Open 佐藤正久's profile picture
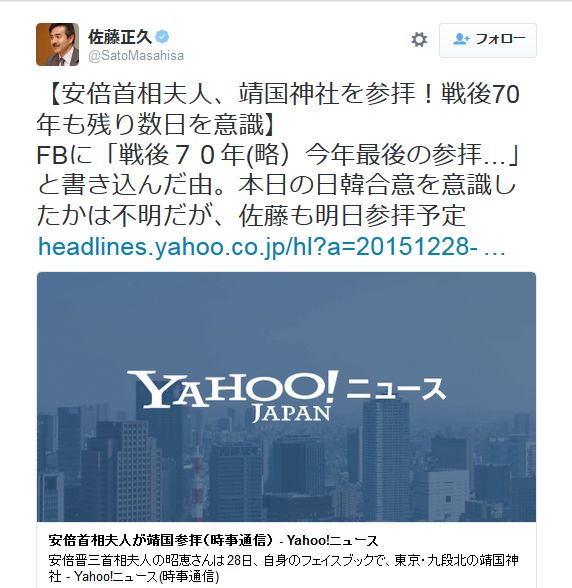 [x=57, y=44]
